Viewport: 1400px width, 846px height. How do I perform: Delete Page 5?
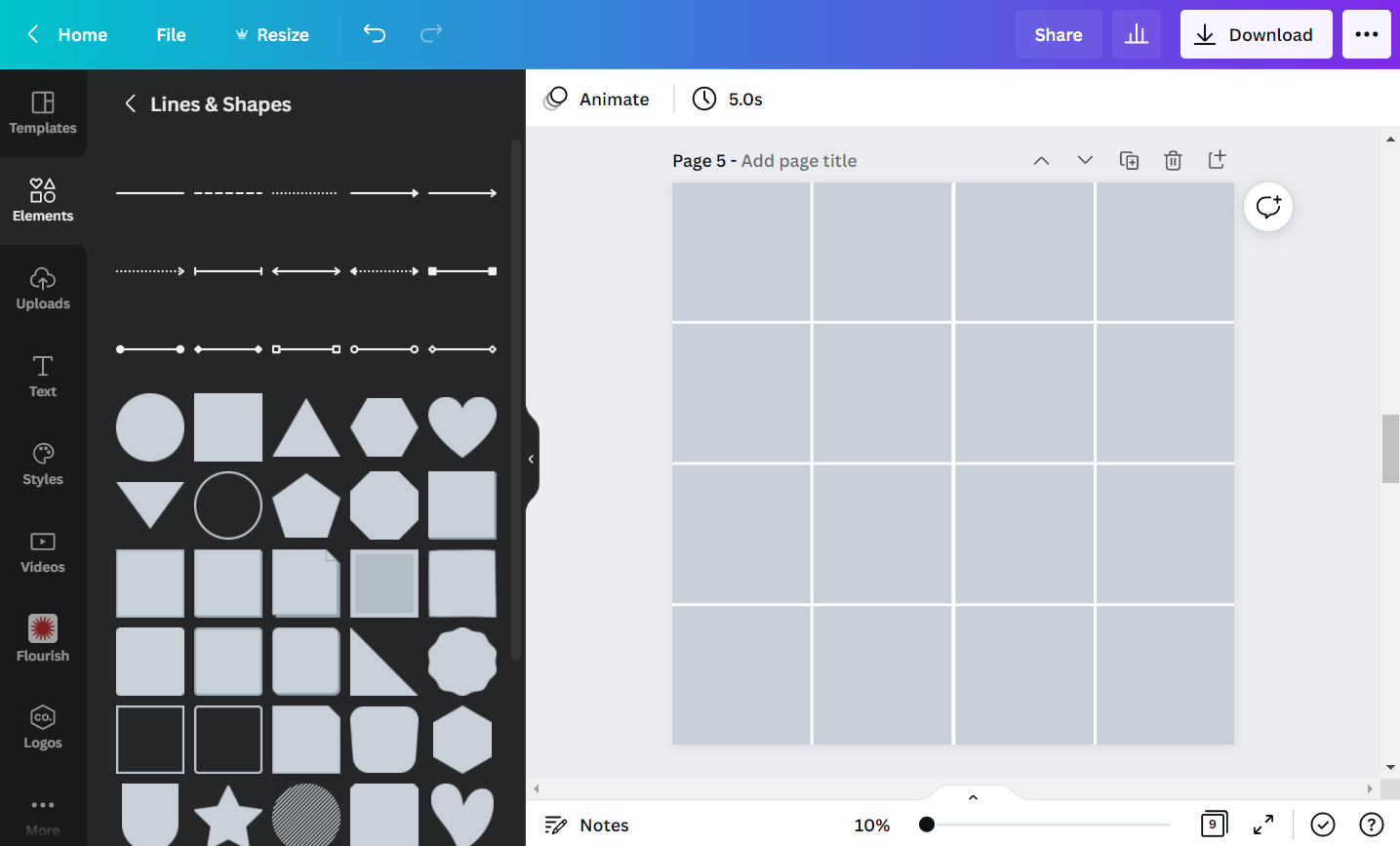1173,160
